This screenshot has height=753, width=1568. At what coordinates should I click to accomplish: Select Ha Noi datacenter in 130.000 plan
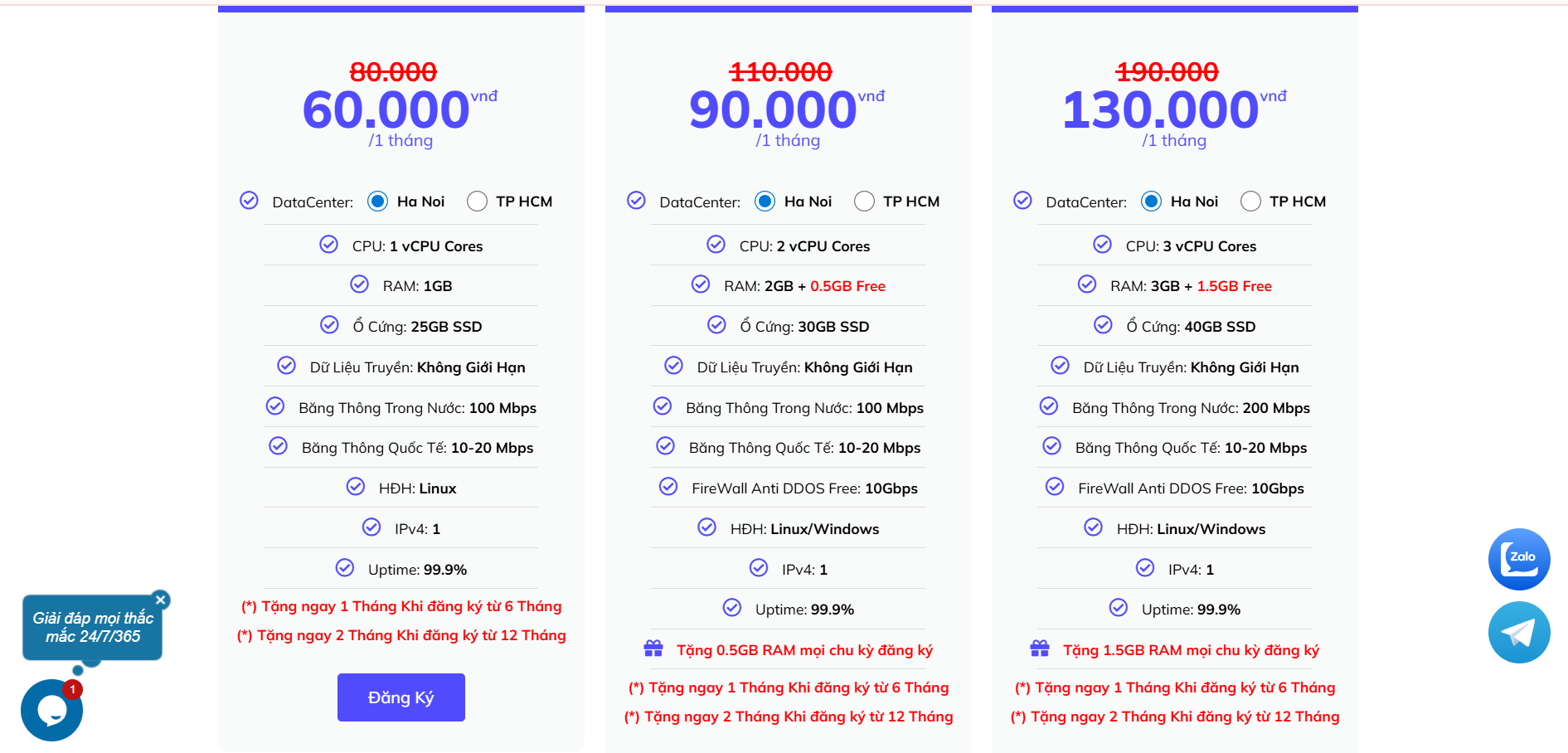click(1151, 202)
